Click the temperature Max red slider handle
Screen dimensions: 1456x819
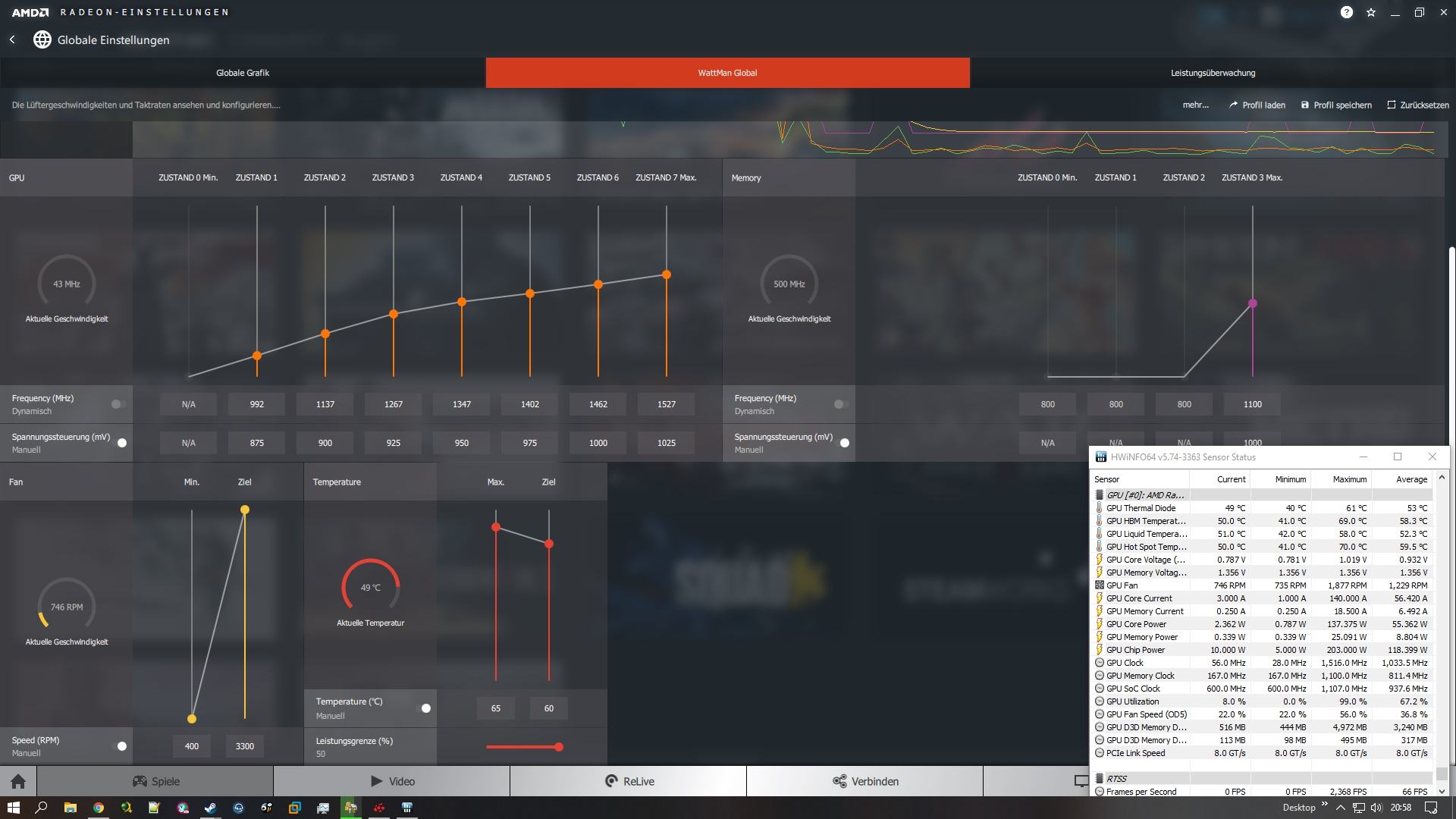[x=496, y=527]
